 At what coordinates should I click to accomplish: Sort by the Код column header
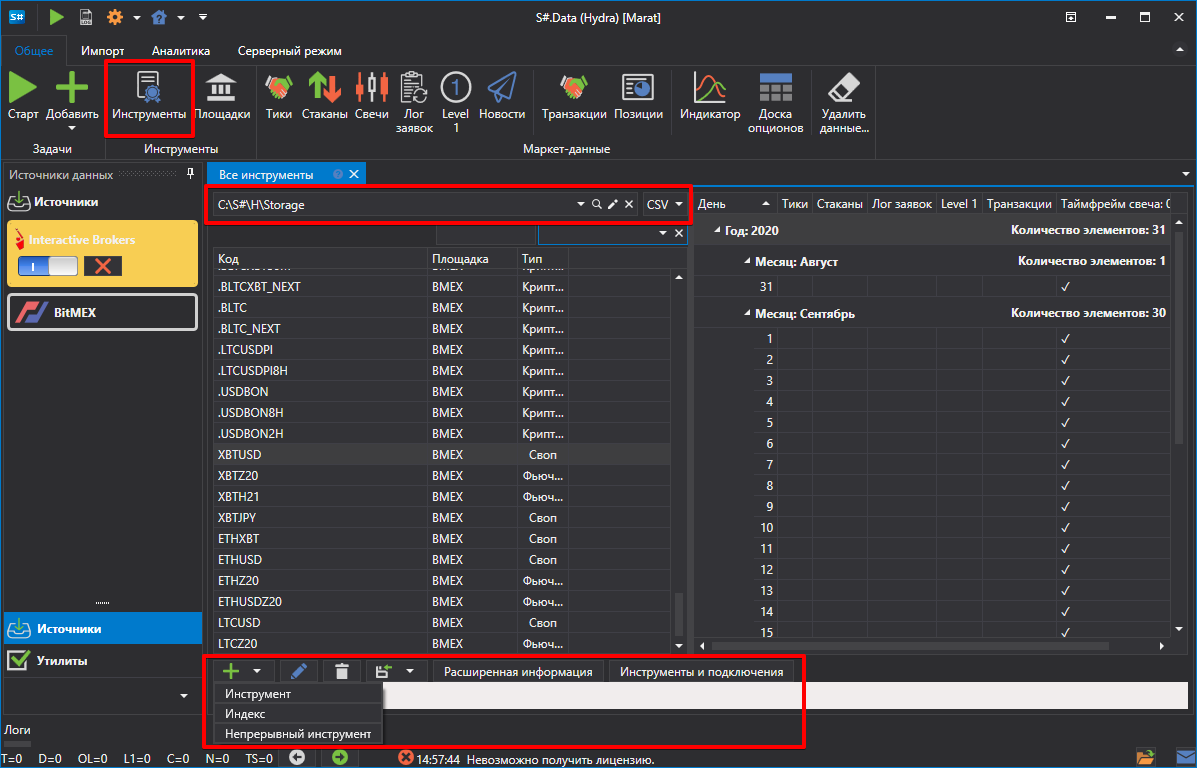tap(321, 259)
